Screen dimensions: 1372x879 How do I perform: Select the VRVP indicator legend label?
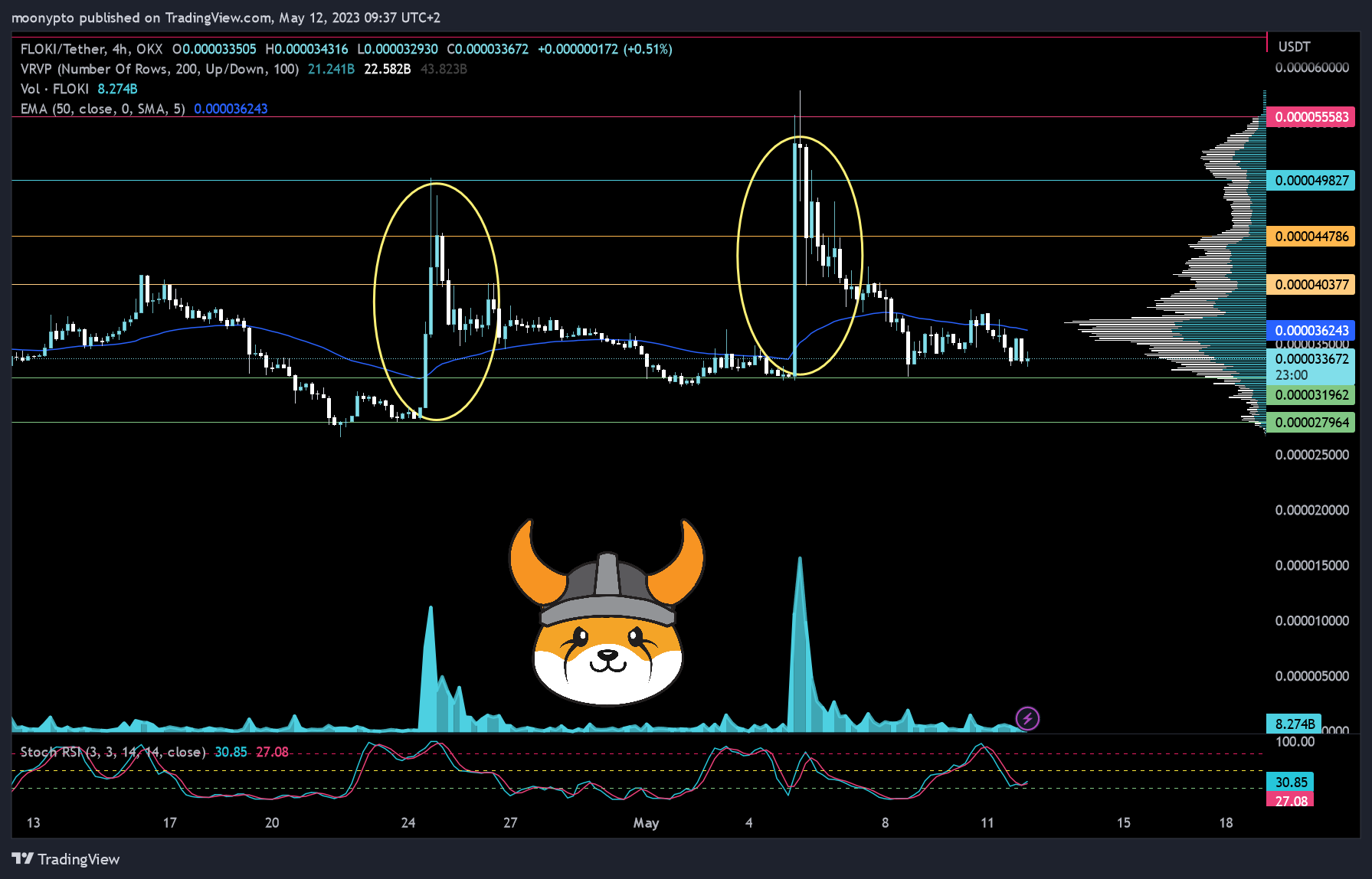pyautogui.click(x=159, y=69)
